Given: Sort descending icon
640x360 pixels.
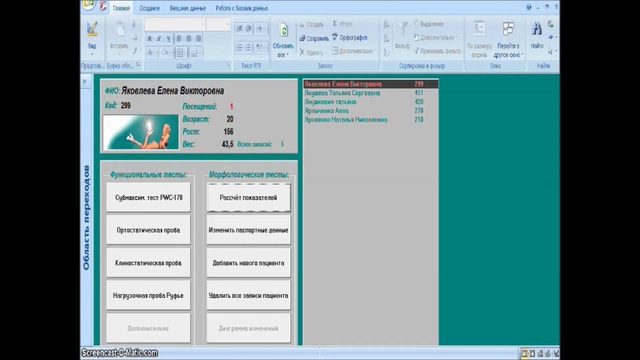Looking at the screenshot, I should [x=386, y=39].
